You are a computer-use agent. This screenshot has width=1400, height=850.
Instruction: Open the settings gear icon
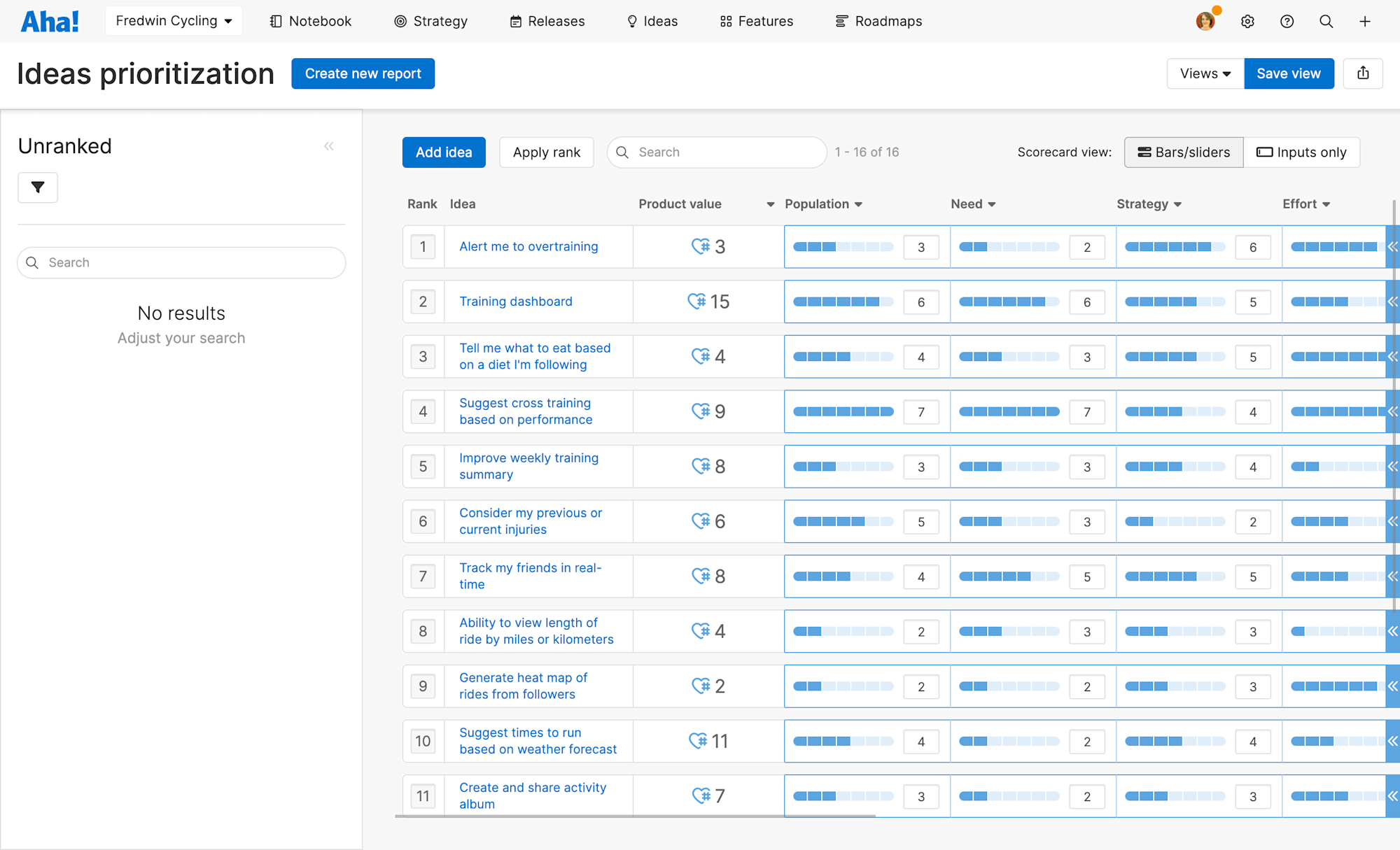(1247, 22)
